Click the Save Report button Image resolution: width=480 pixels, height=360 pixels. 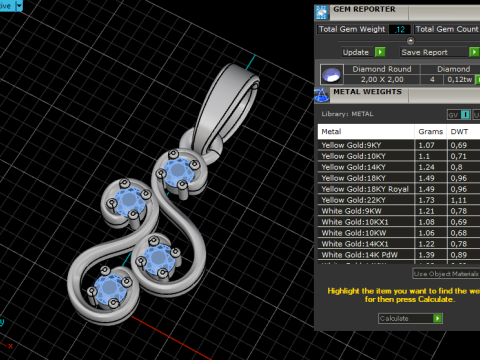(440, 52)
